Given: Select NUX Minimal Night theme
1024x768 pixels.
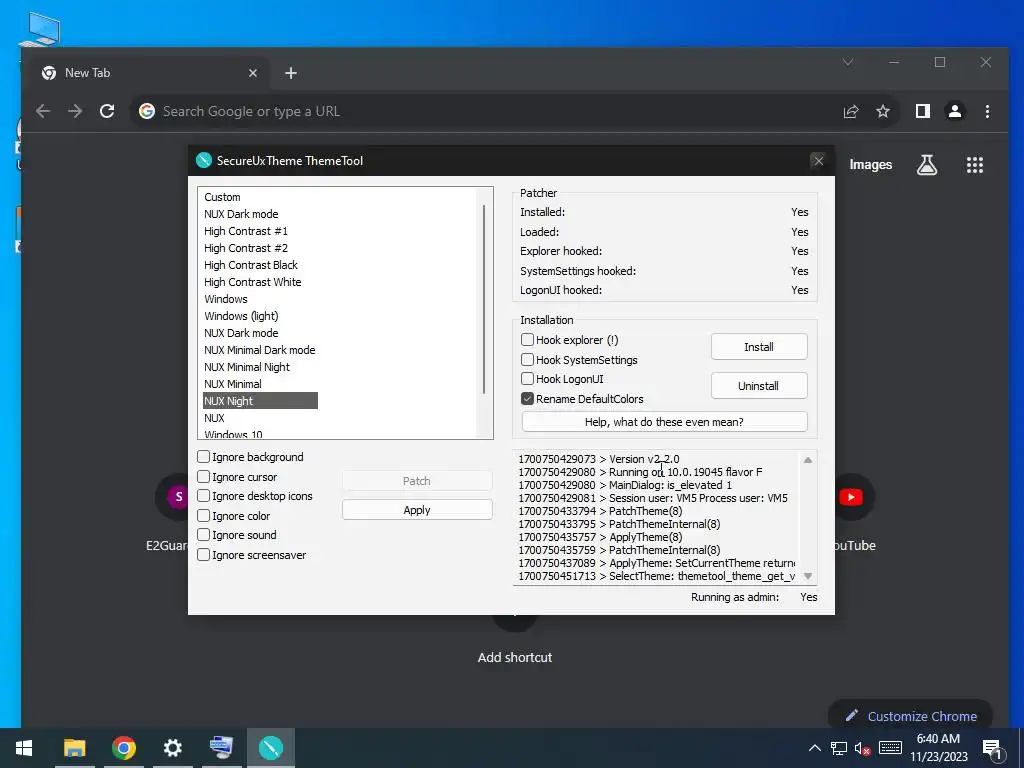Looking at the screenshot, I should pos(247,367).
